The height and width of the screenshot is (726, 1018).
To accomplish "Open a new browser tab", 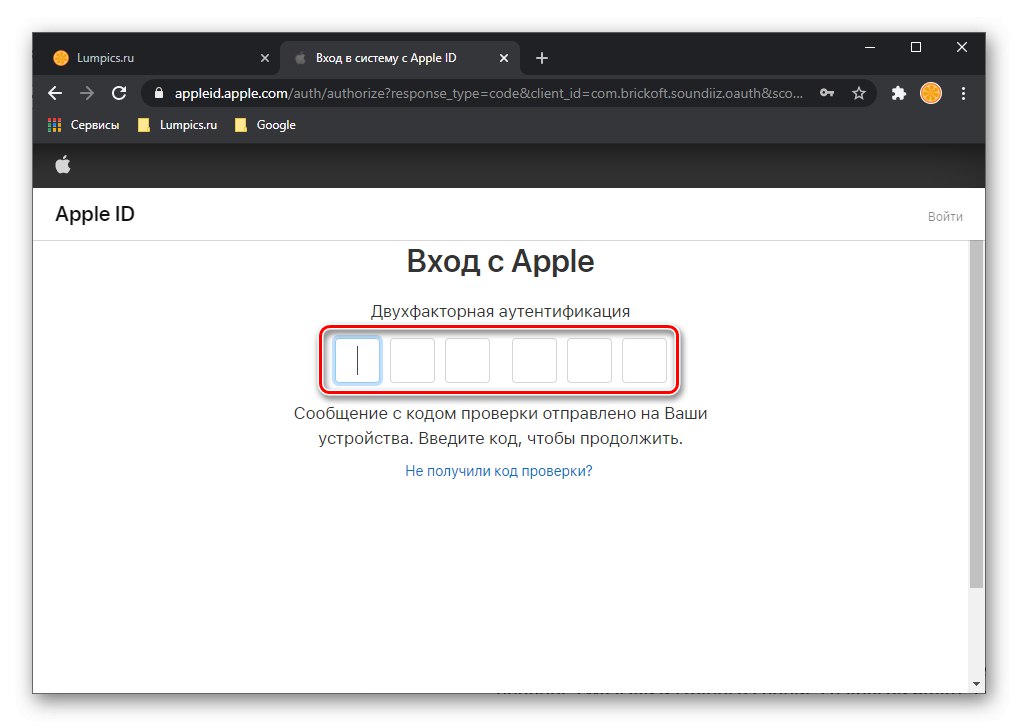I will click(x=541, y=58).
